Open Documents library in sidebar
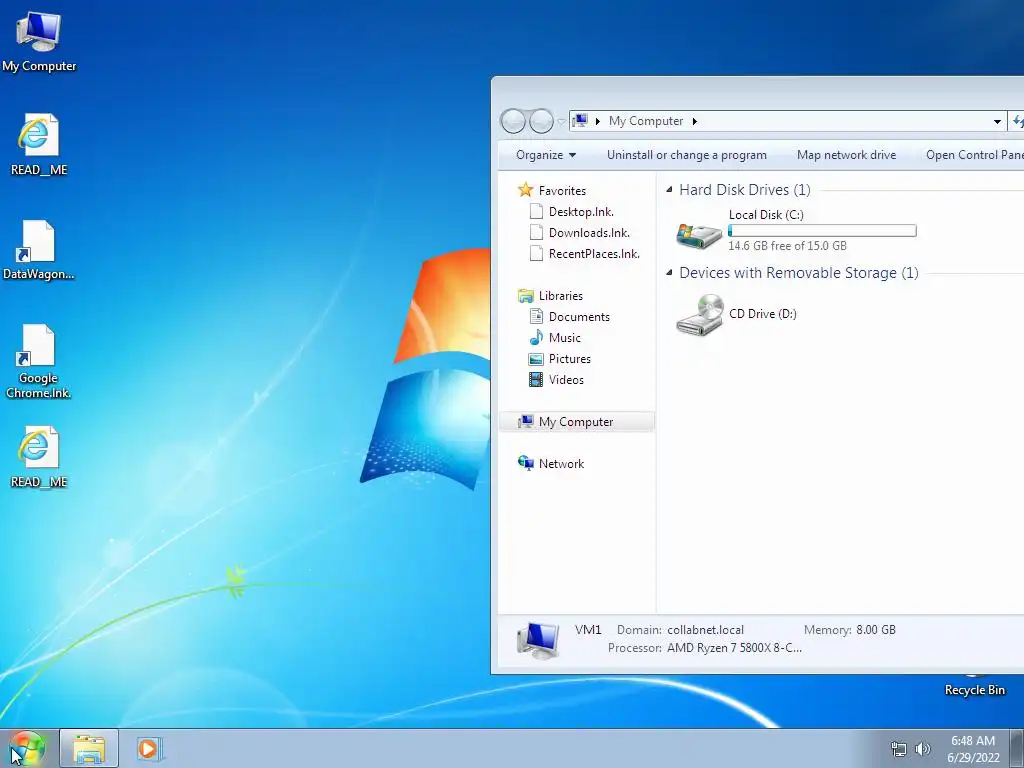The height and width of the screenshot is (768, 1024). (579, 317)
